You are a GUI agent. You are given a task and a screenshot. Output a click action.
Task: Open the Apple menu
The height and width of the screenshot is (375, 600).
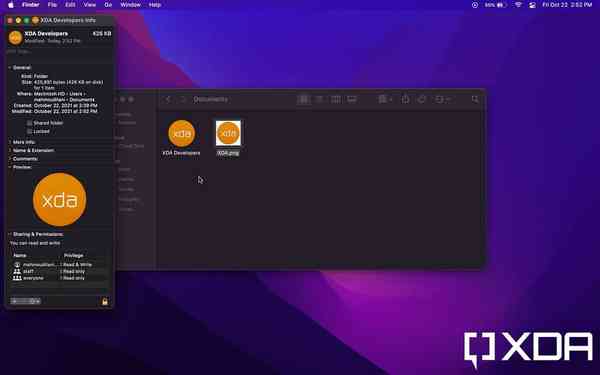11,5
